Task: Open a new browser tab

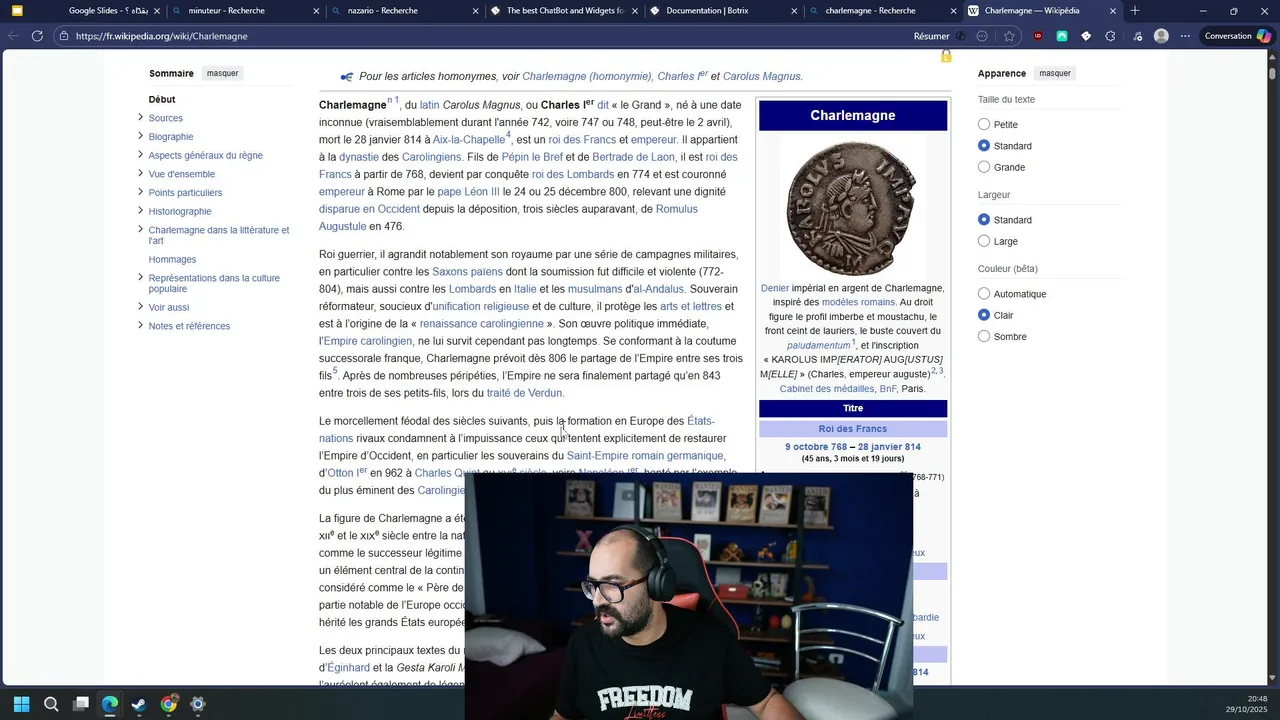Action: click(1134, 11)
